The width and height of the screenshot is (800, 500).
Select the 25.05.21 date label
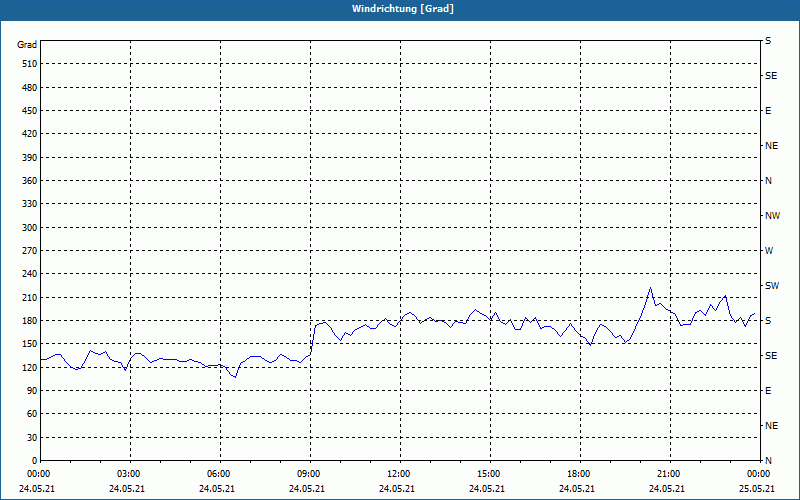[756, 489]
